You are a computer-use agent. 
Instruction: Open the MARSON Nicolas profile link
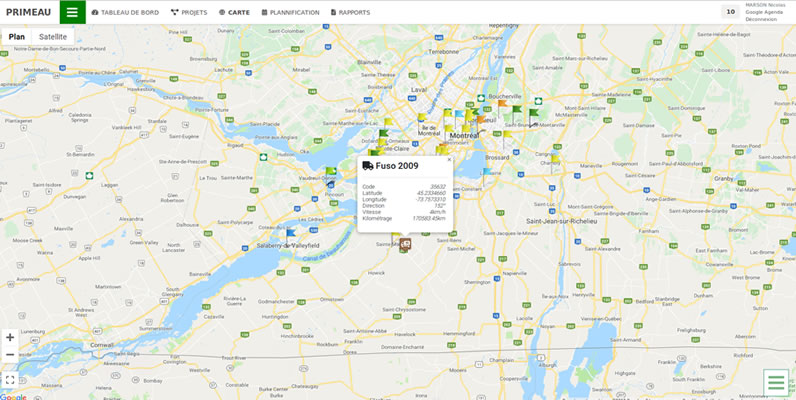coord(765,5)
